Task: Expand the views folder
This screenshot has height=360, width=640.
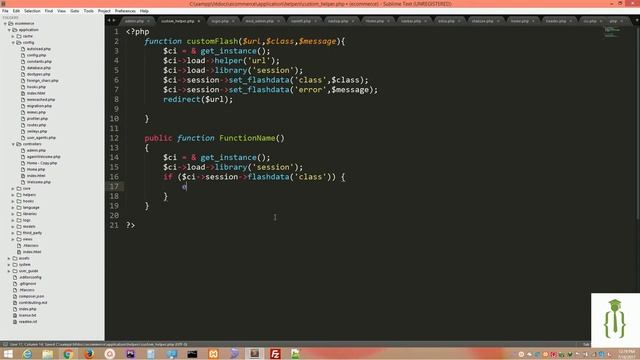Action: pos(13,239)
